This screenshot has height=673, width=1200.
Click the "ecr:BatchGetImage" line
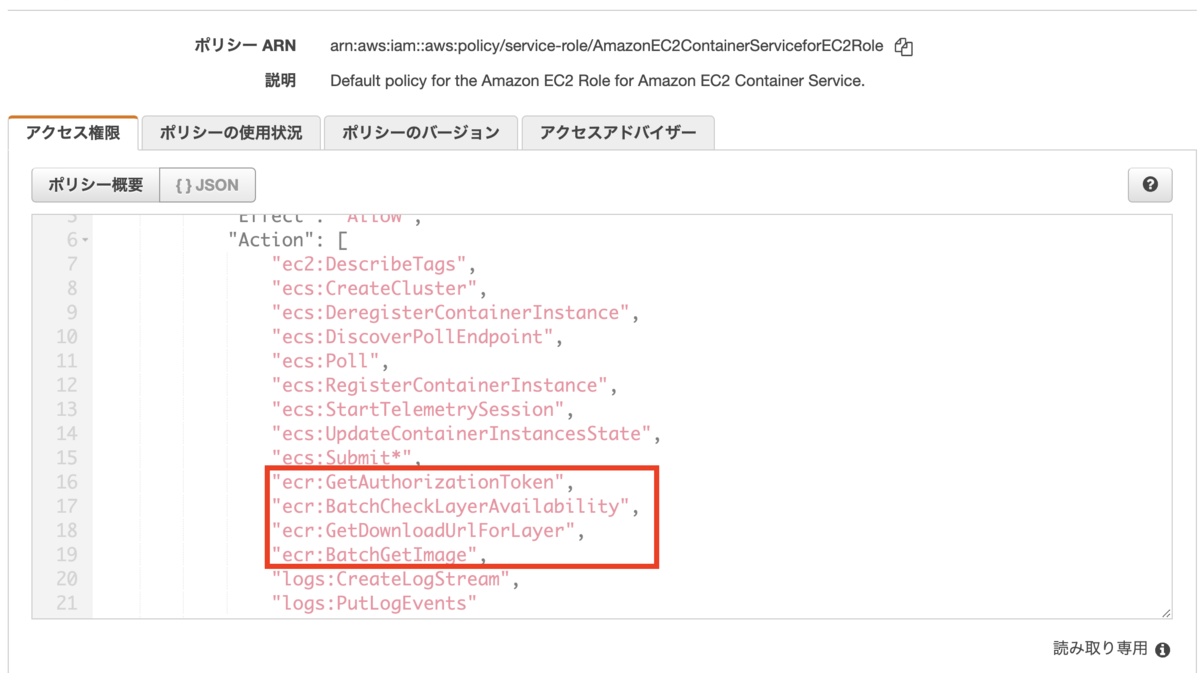pos(379,555)
